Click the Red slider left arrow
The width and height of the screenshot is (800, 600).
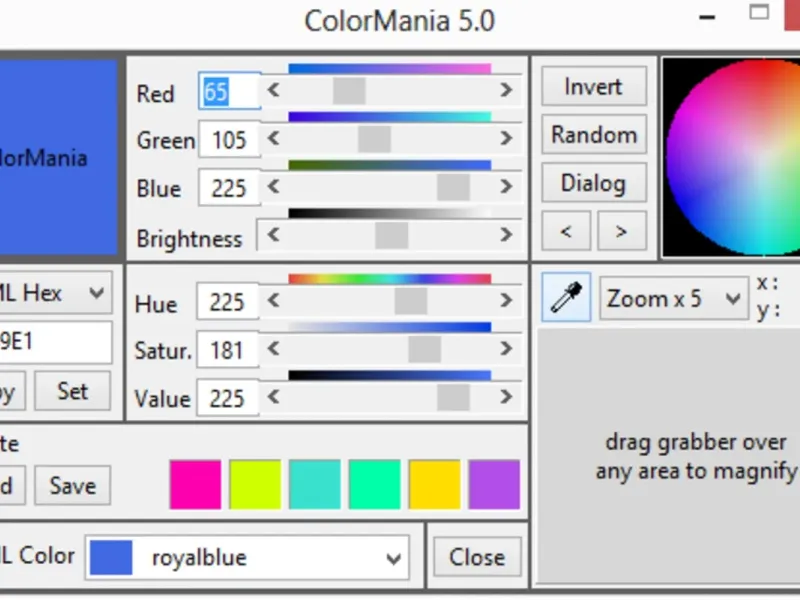click(x=273, y=90)
